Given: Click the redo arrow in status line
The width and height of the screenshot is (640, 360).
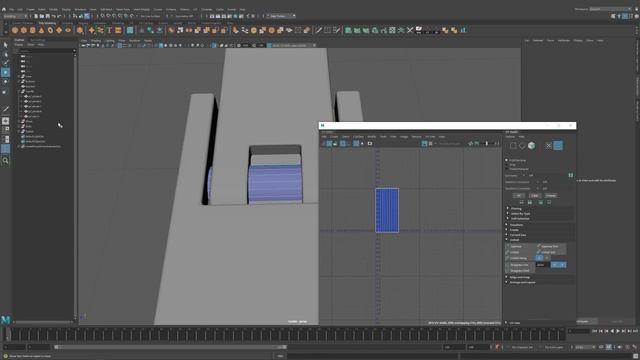Looking at the screenshot, I should (x=59, y=16).
